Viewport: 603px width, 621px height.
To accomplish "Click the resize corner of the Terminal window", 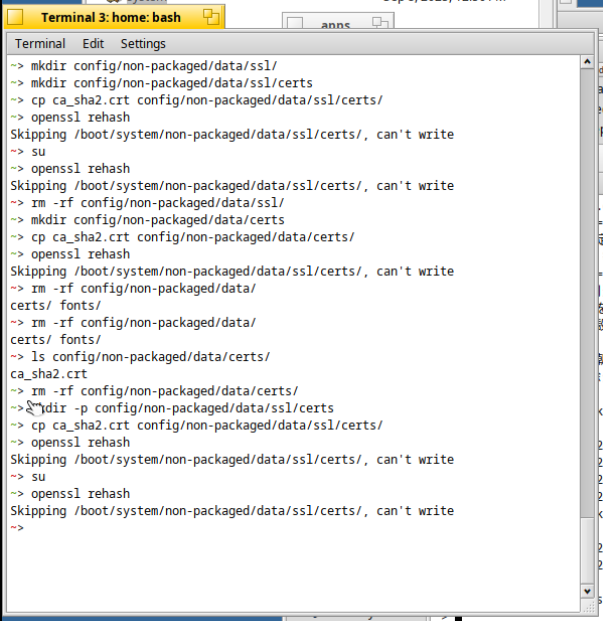I will (x=588, y=609).
